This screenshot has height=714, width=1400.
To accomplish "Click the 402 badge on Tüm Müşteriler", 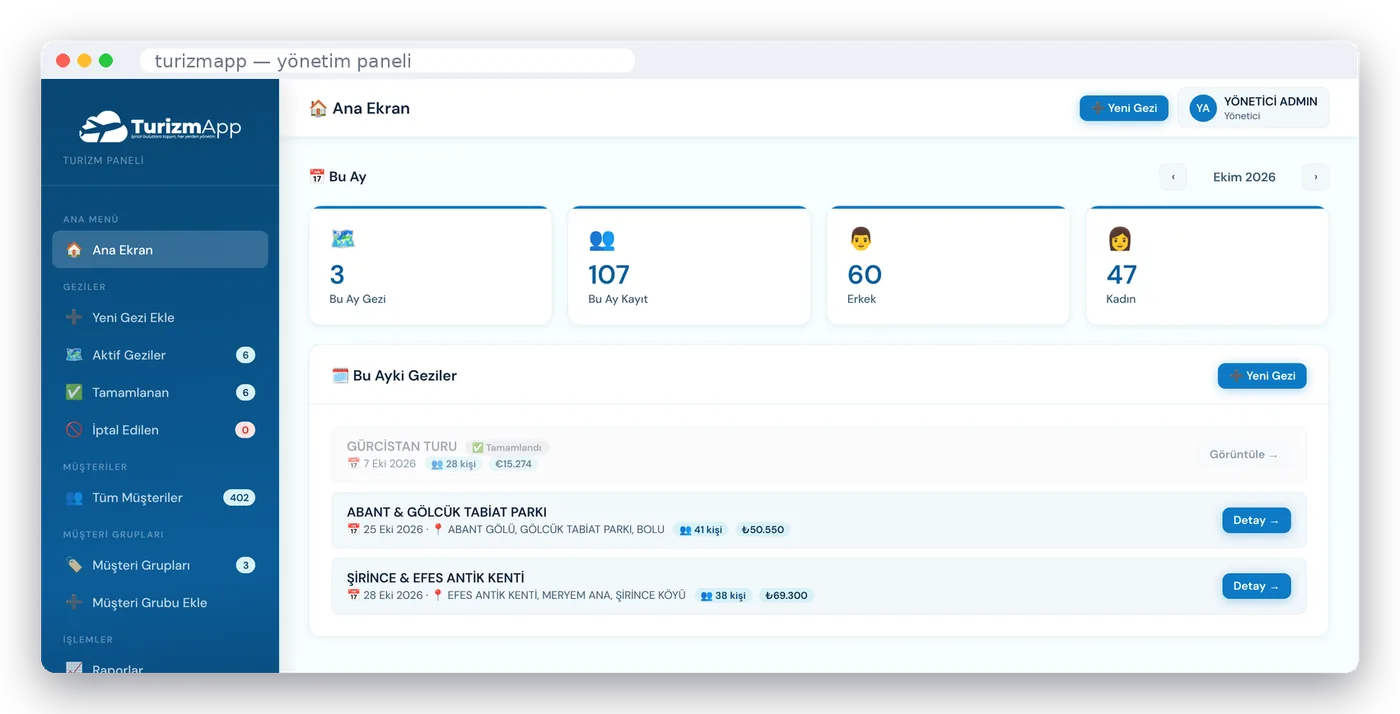I will coord(239,497).
